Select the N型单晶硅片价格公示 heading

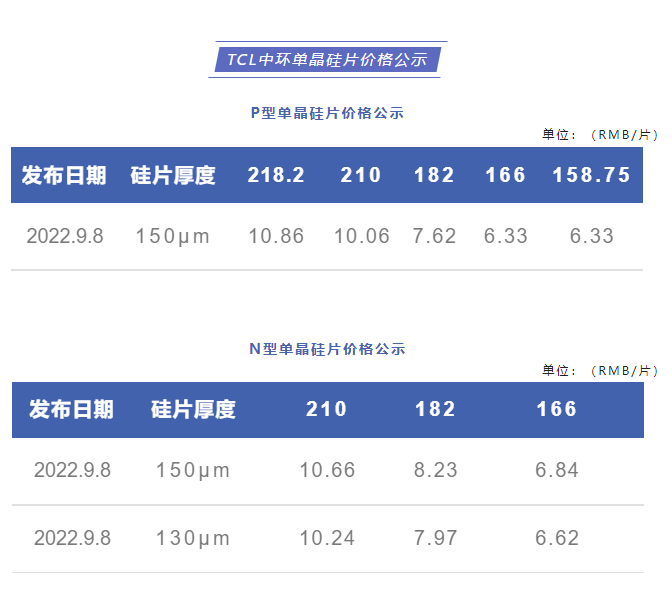(x=327, y=349)
